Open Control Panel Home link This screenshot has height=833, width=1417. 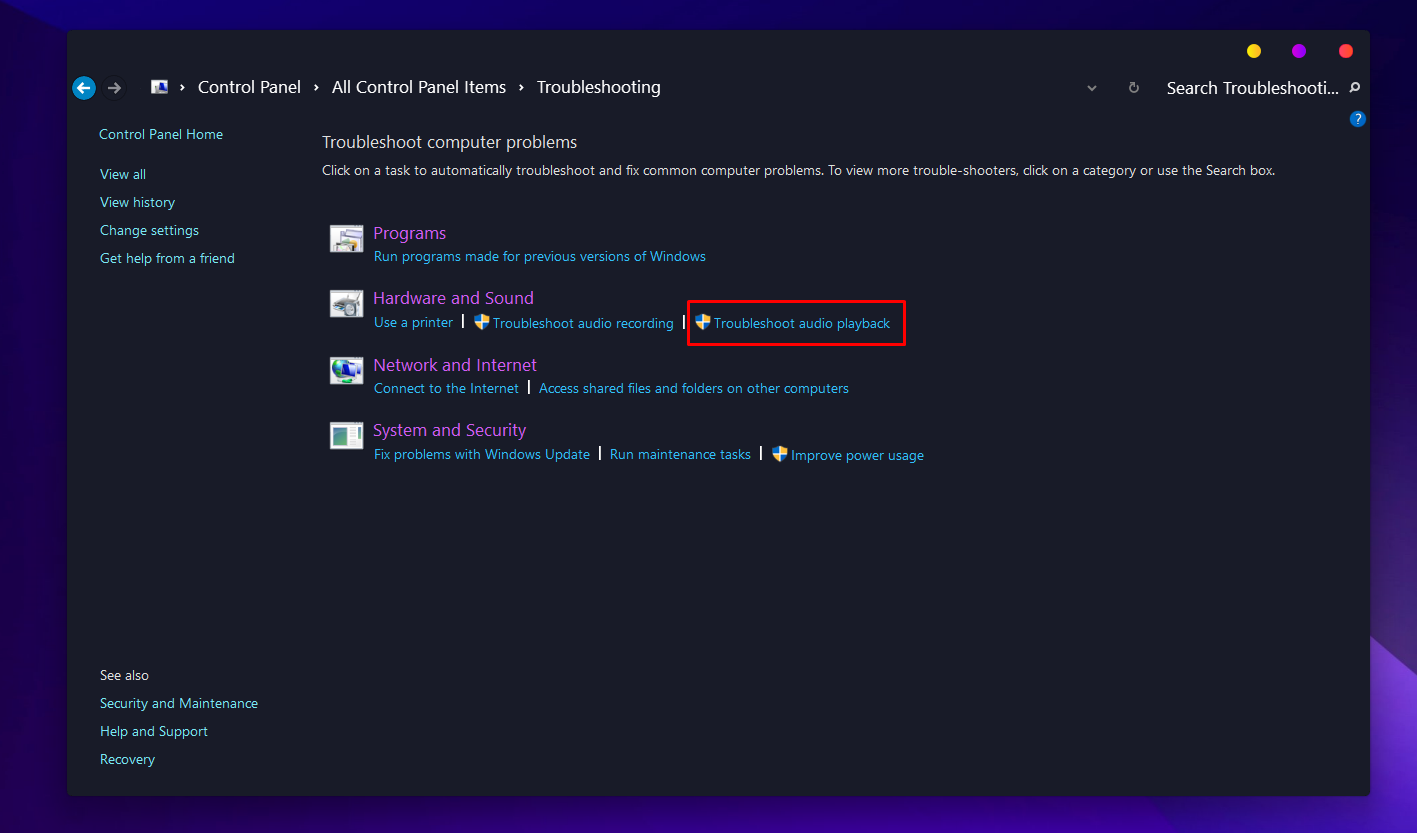point(161,134)
